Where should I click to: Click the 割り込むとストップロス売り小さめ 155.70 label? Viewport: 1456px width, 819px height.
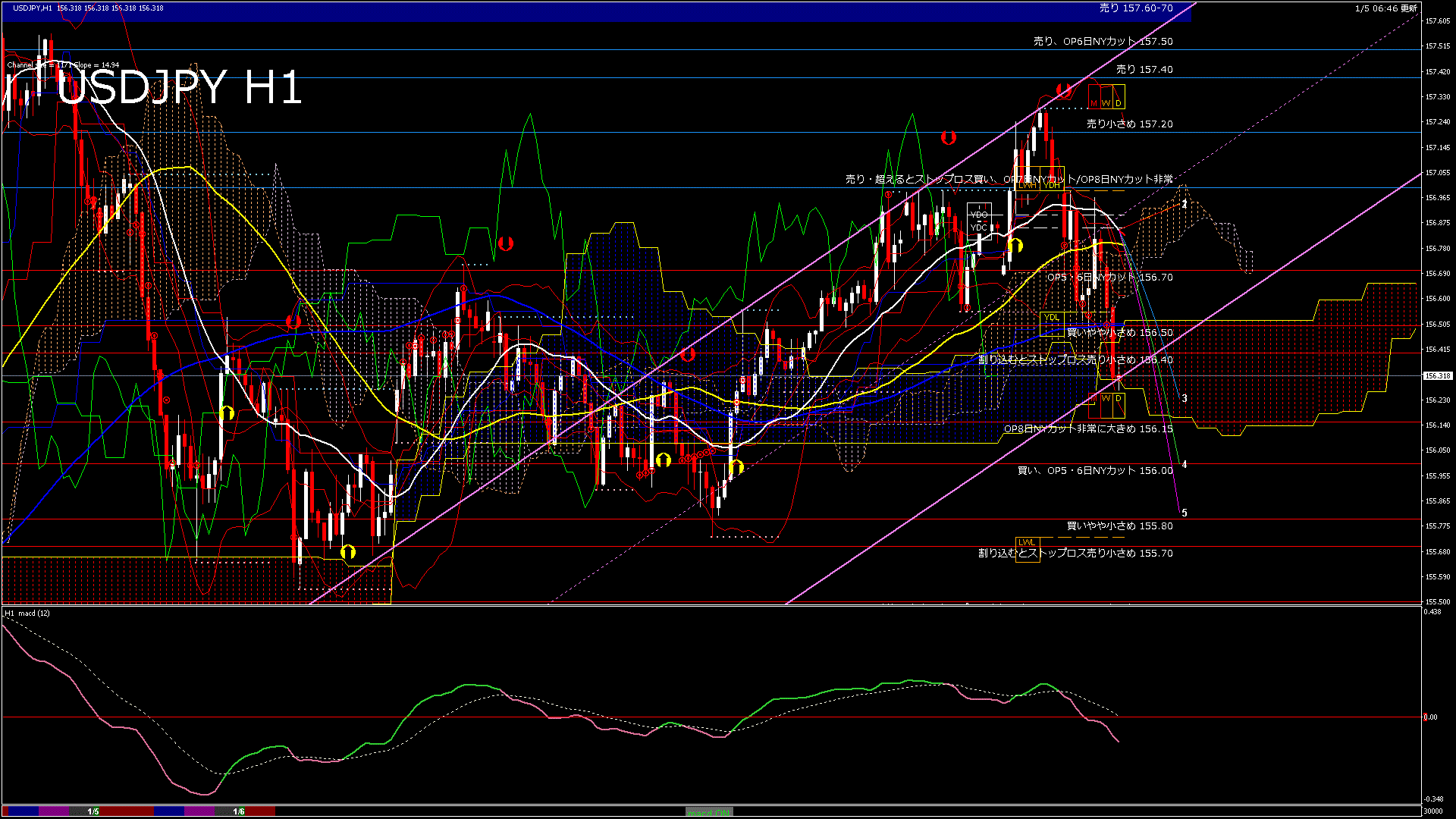(x=1075, y=554)
